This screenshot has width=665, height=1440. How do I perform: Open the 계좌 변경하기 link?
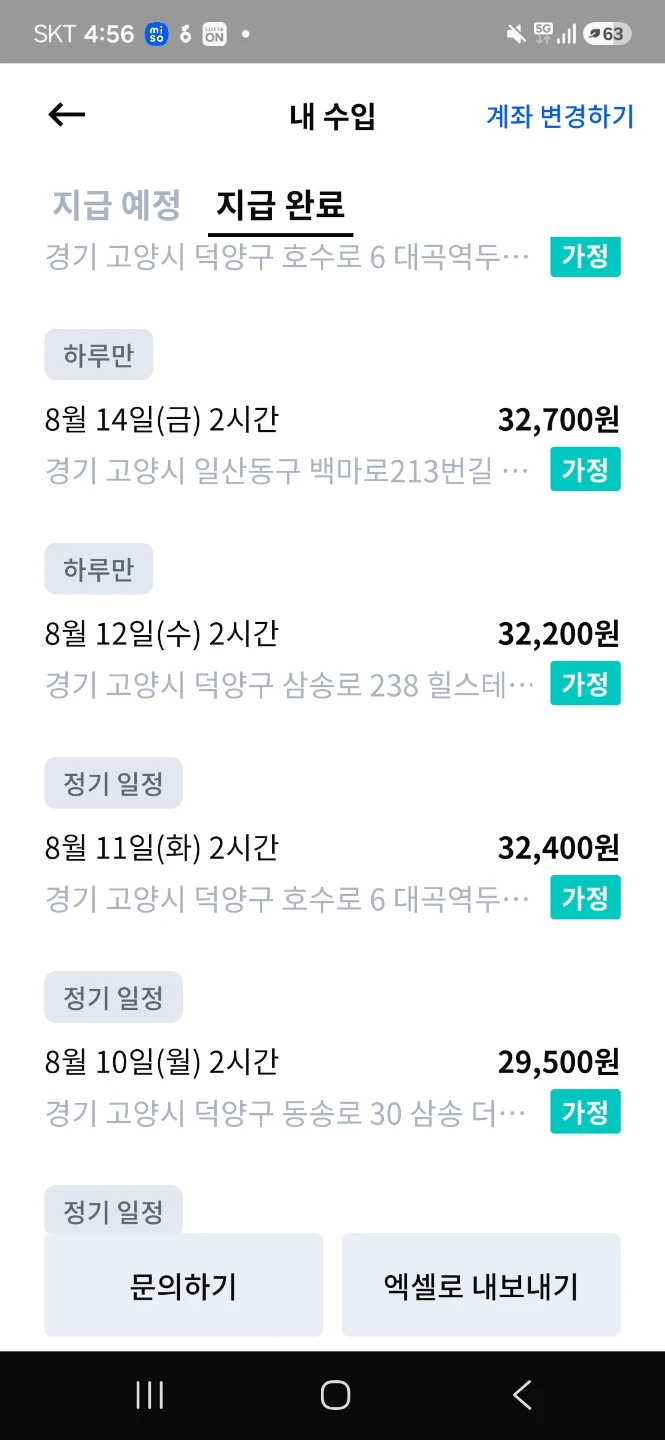(x=560, y=116)
